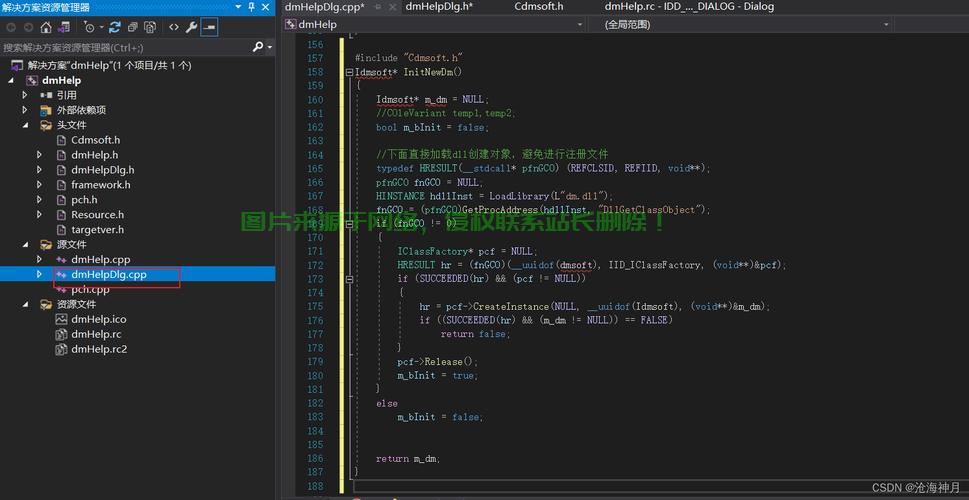The image size is (969, 500).
Task: Click the refresh icon in Solution Explorer toolbar
Action: click(x=114, y=27)
